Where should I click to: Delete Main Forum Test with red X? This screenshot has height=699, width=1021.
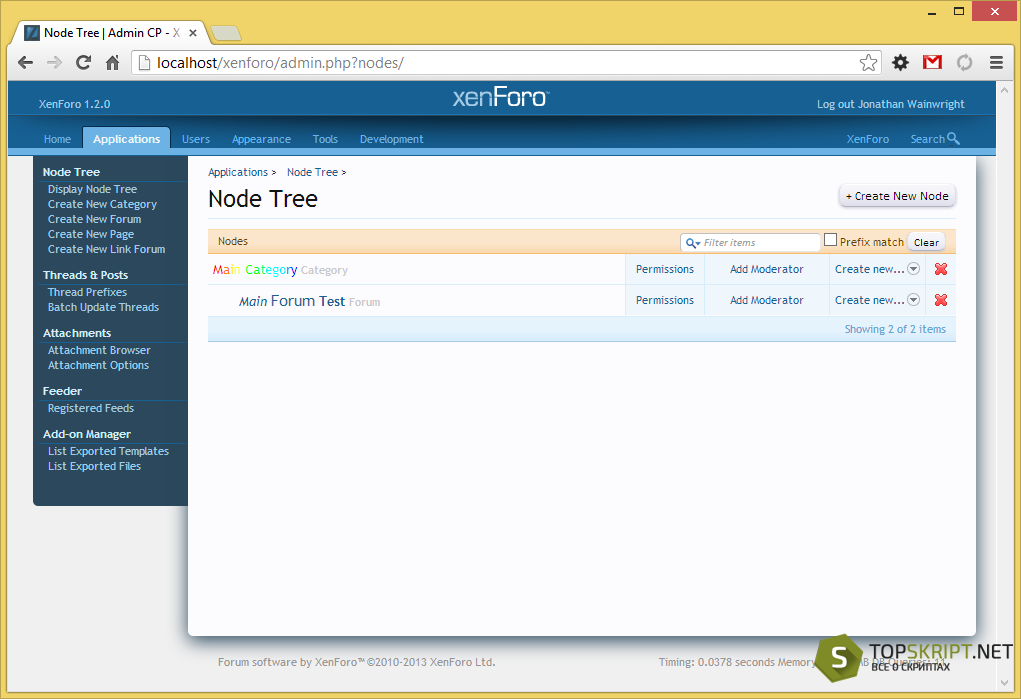click(941, 300)
